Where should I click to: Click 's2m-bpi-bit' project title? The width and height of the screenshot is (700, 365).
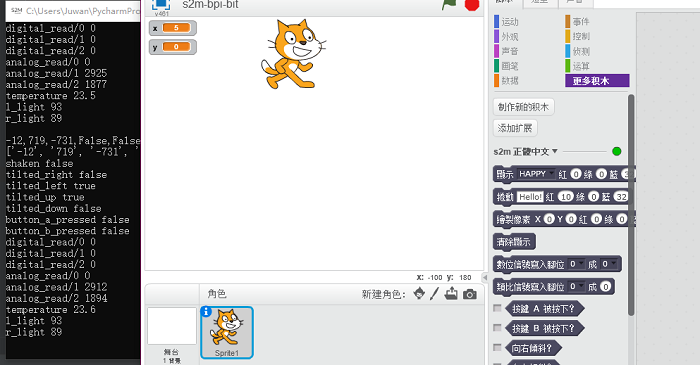pos(210,4)
